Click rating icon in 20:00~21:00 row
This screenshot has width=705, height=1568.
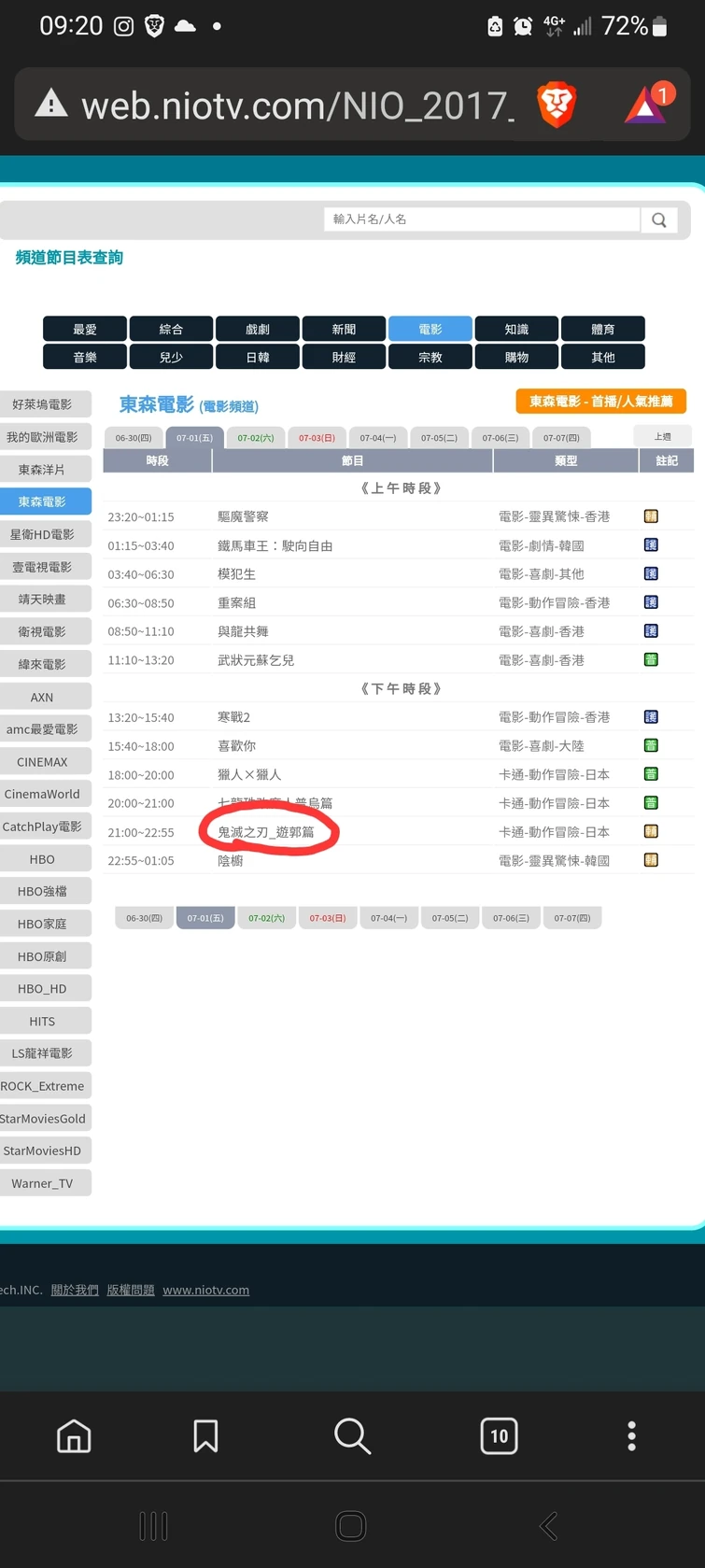tap(651, 802)
